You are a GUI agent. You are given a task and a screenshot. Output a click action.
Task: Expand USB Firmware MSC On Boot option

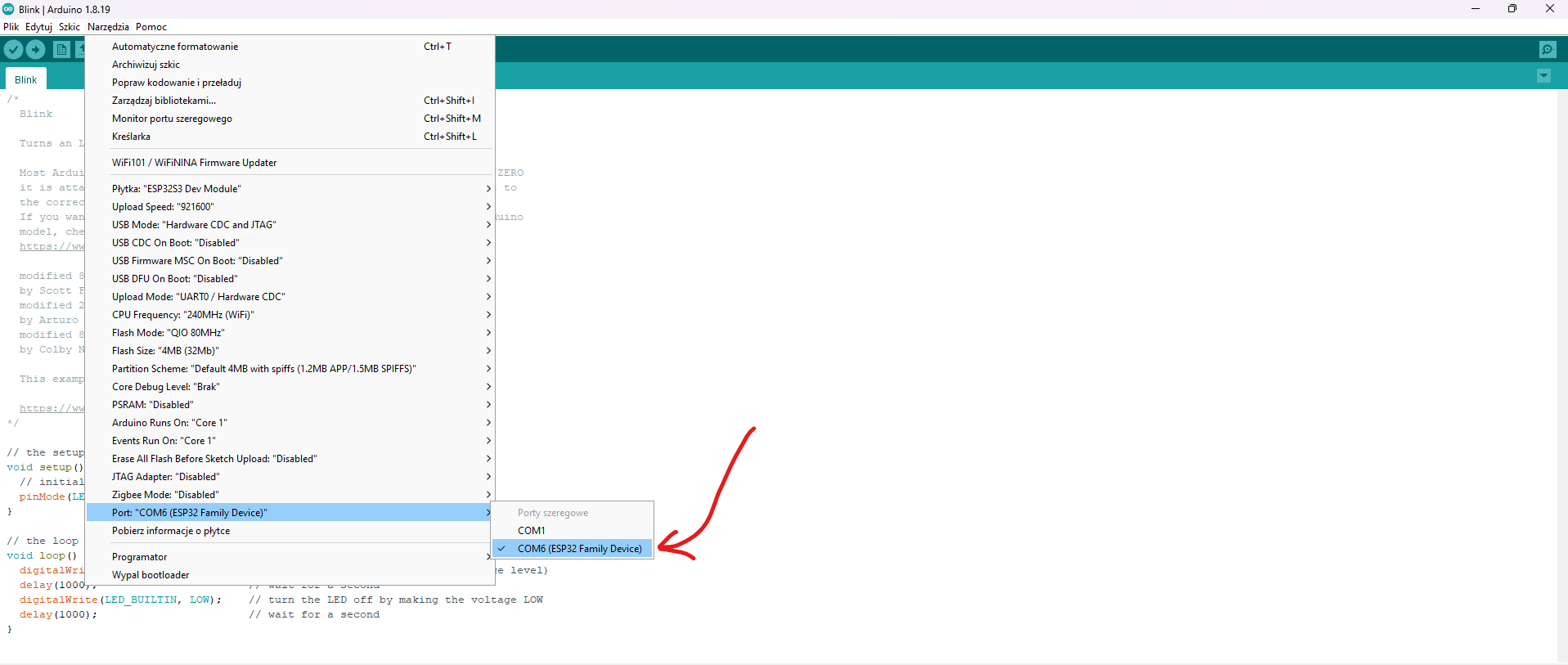coord(290,261)
